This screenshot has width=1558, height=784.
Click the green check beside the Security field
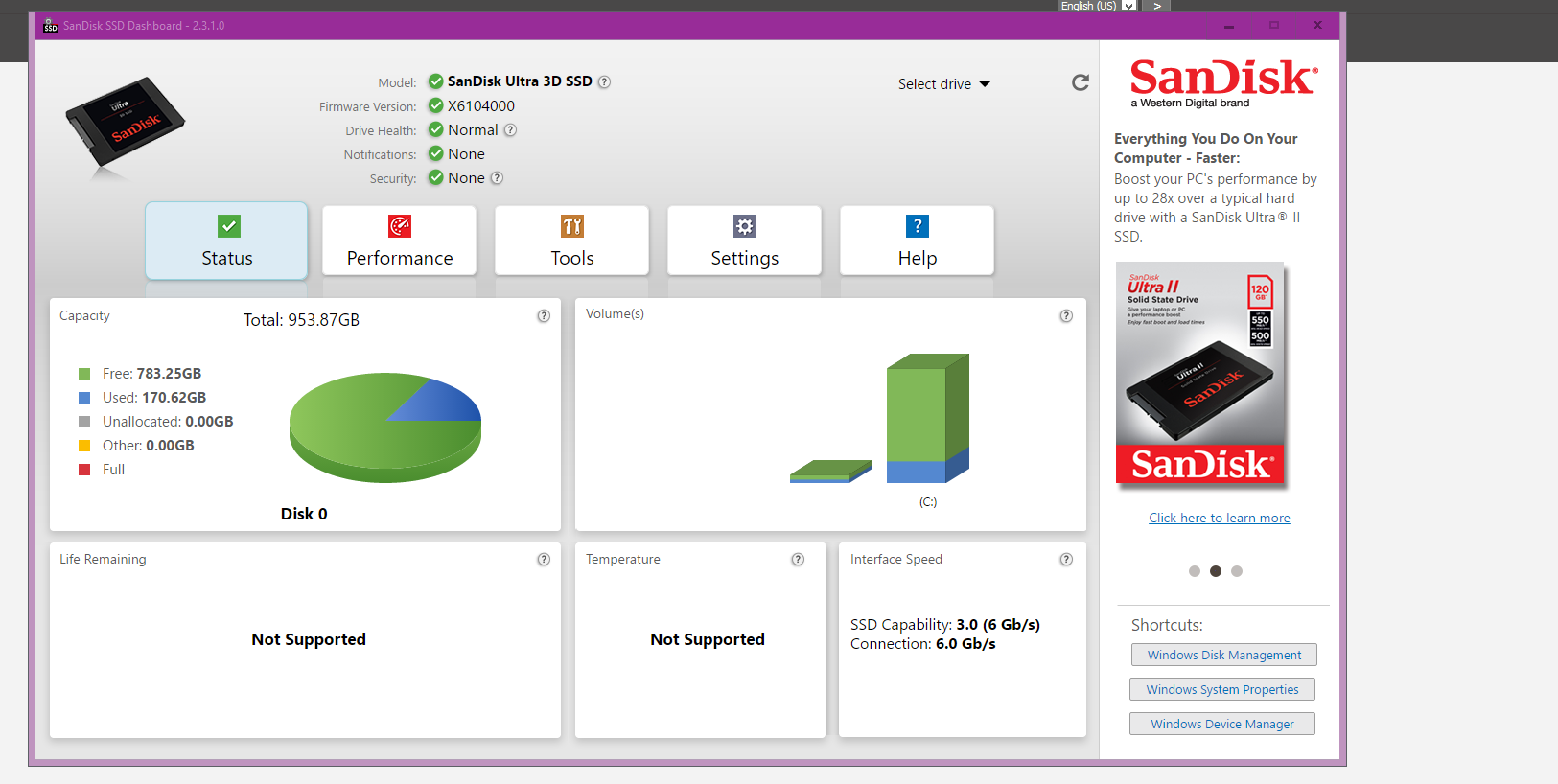(x=435, y=177)
